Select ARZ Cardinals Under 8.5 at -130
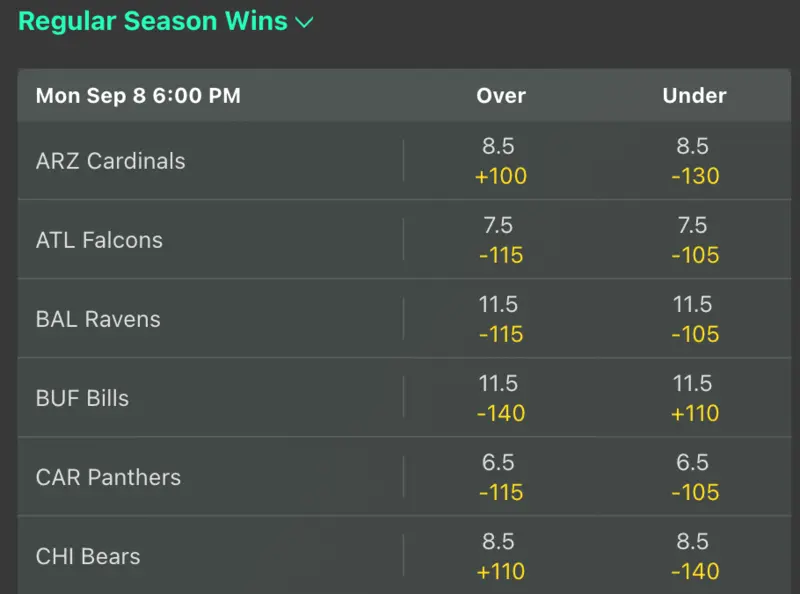The width and height of the screenshot is (800, 594). coord(695,161)
